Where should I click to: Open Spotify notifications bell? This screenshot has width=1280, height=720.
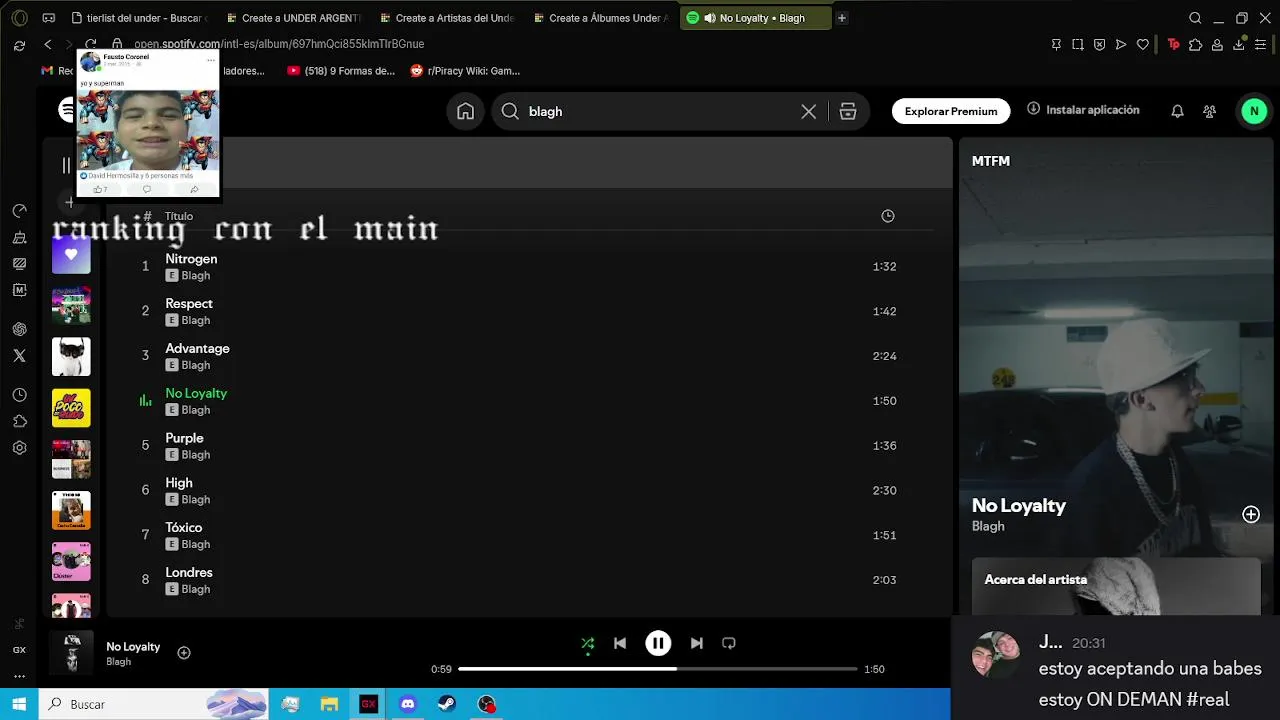point(1177,111)
